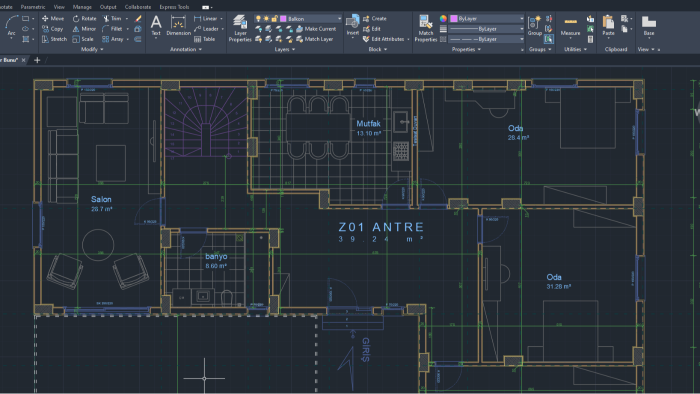Click the Base view tool

(649, 25)
